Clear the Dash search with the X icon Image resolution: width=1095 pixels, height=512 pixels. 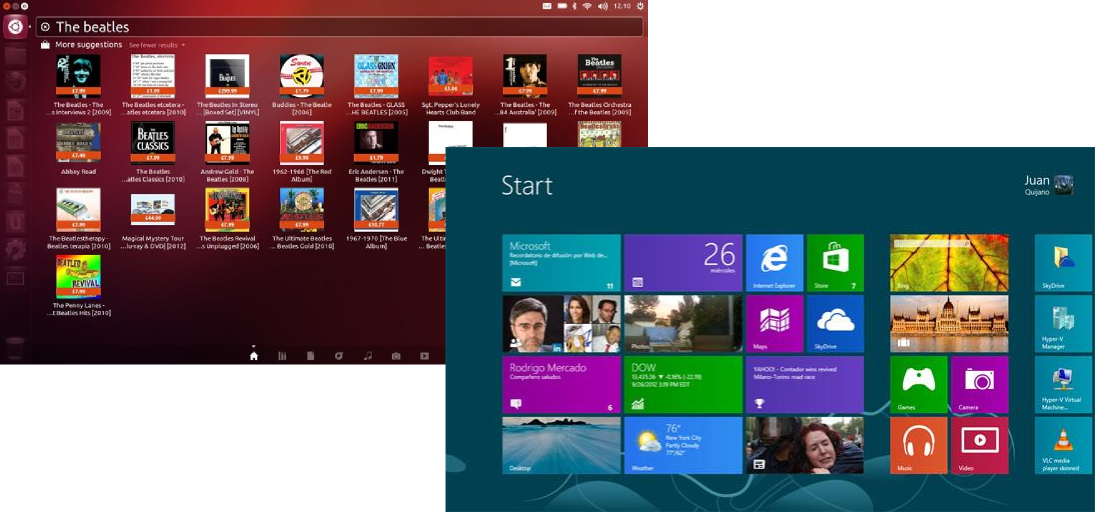[45, 27]
